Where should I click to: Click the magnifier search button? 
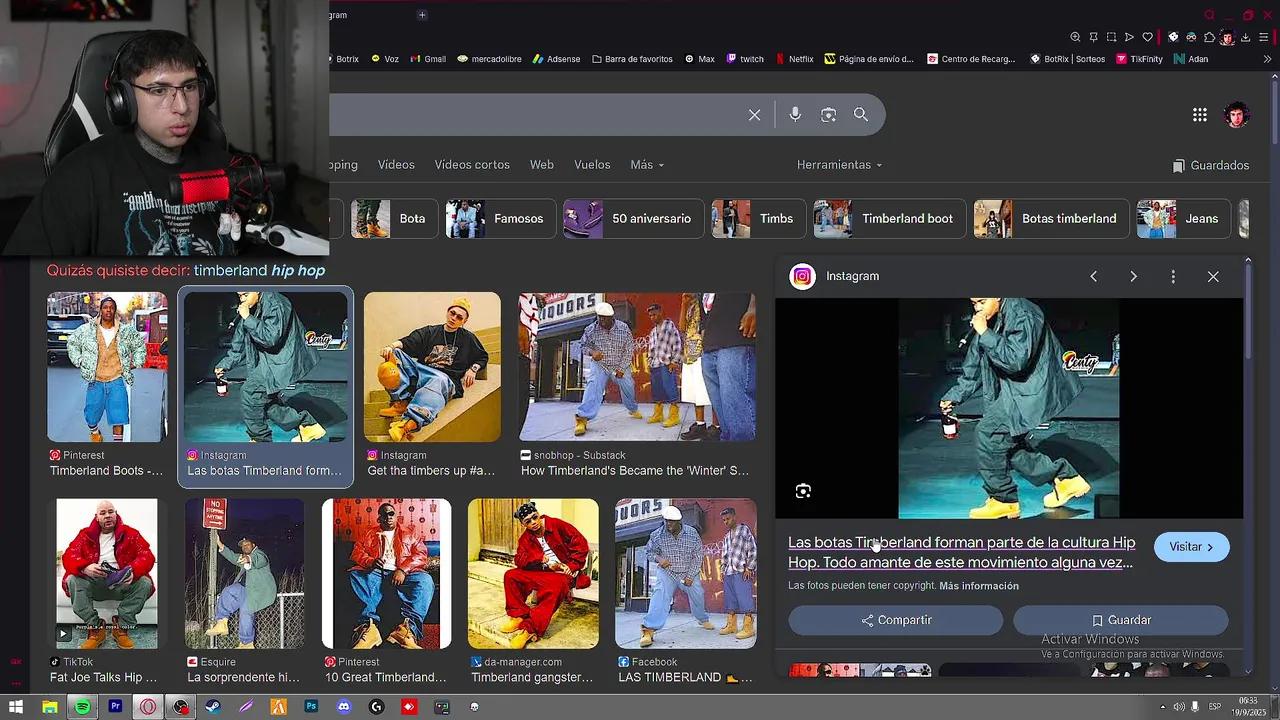(861, 115)
